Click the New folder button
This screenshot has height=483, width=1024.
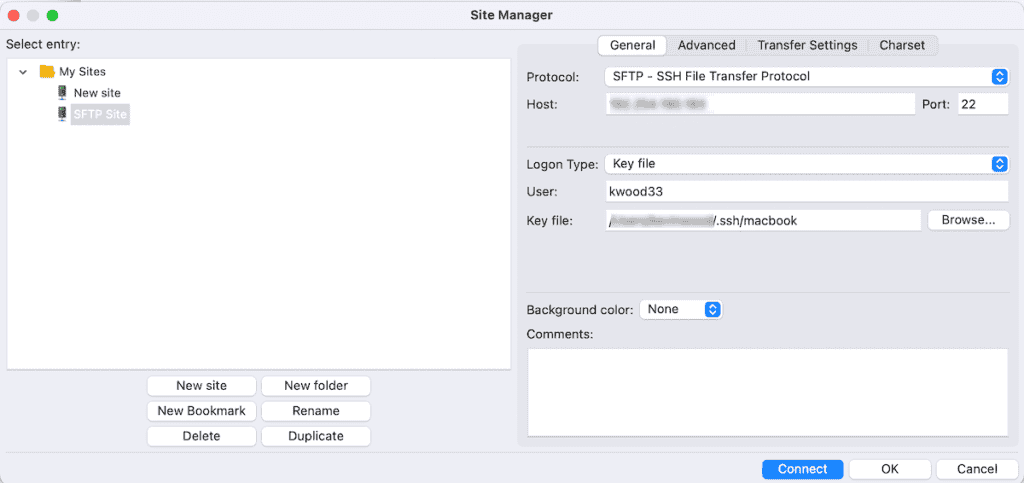316,386
